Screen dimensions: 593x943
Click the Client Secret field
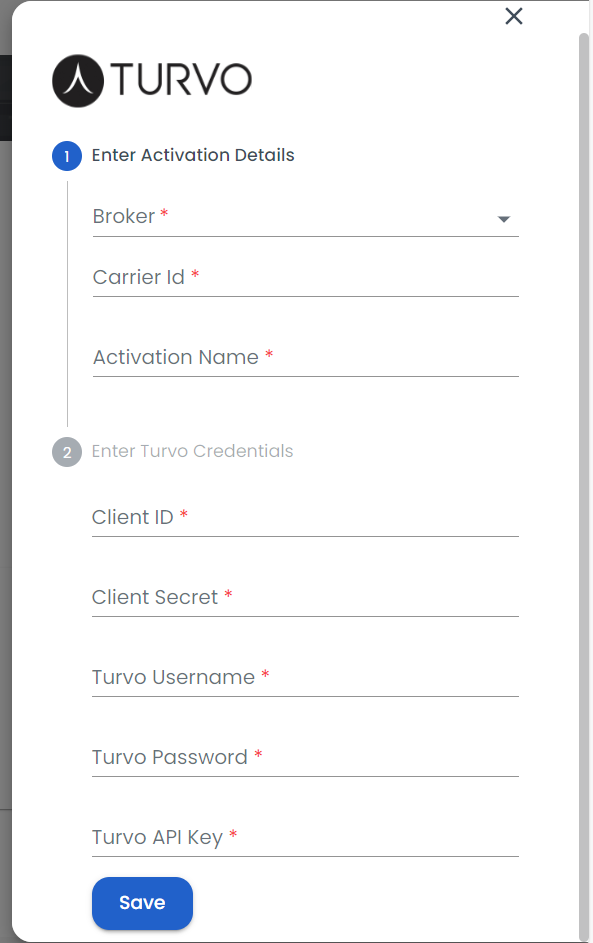pos(306,598)
